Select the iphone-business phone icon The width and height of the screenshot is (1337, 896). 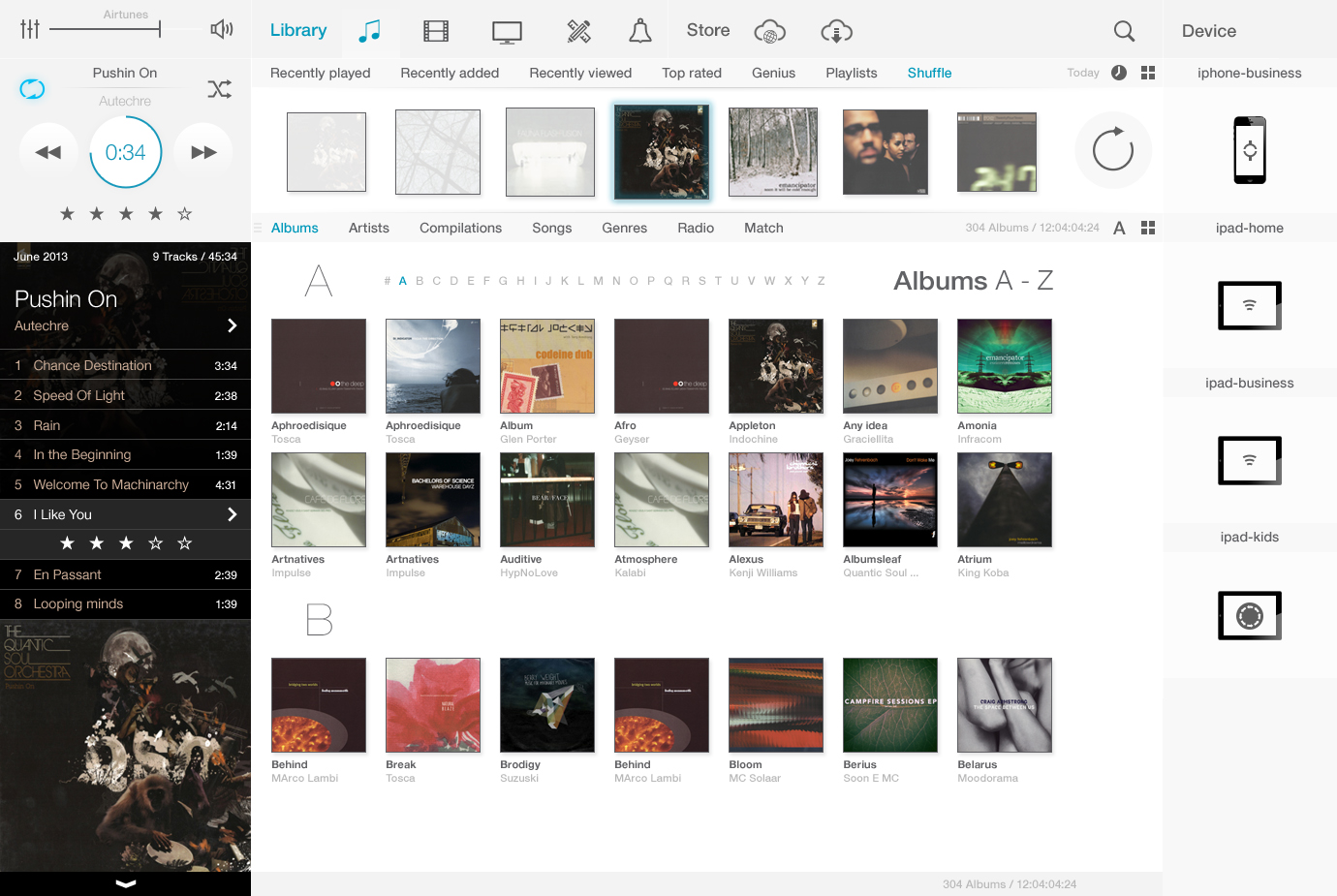(1250, 150)
